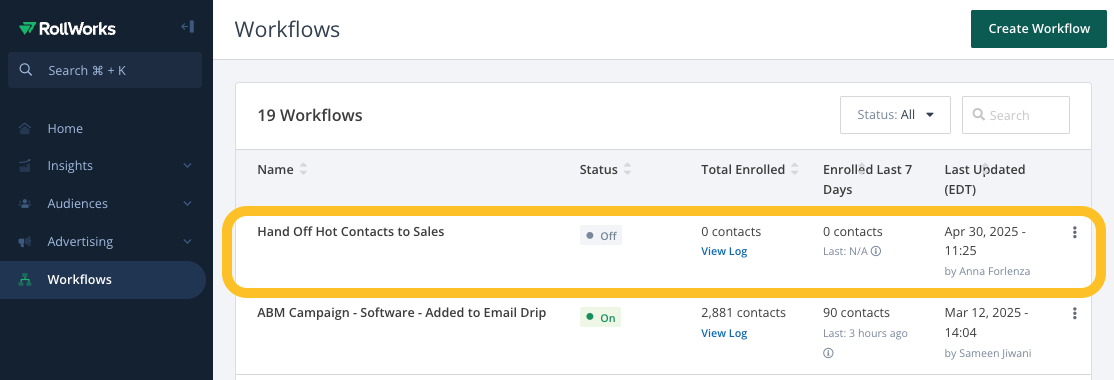Click 'by Sameen Jiwani' text
The width and height of the screenshot is (1114, 380).
click(x=987, y=353)
